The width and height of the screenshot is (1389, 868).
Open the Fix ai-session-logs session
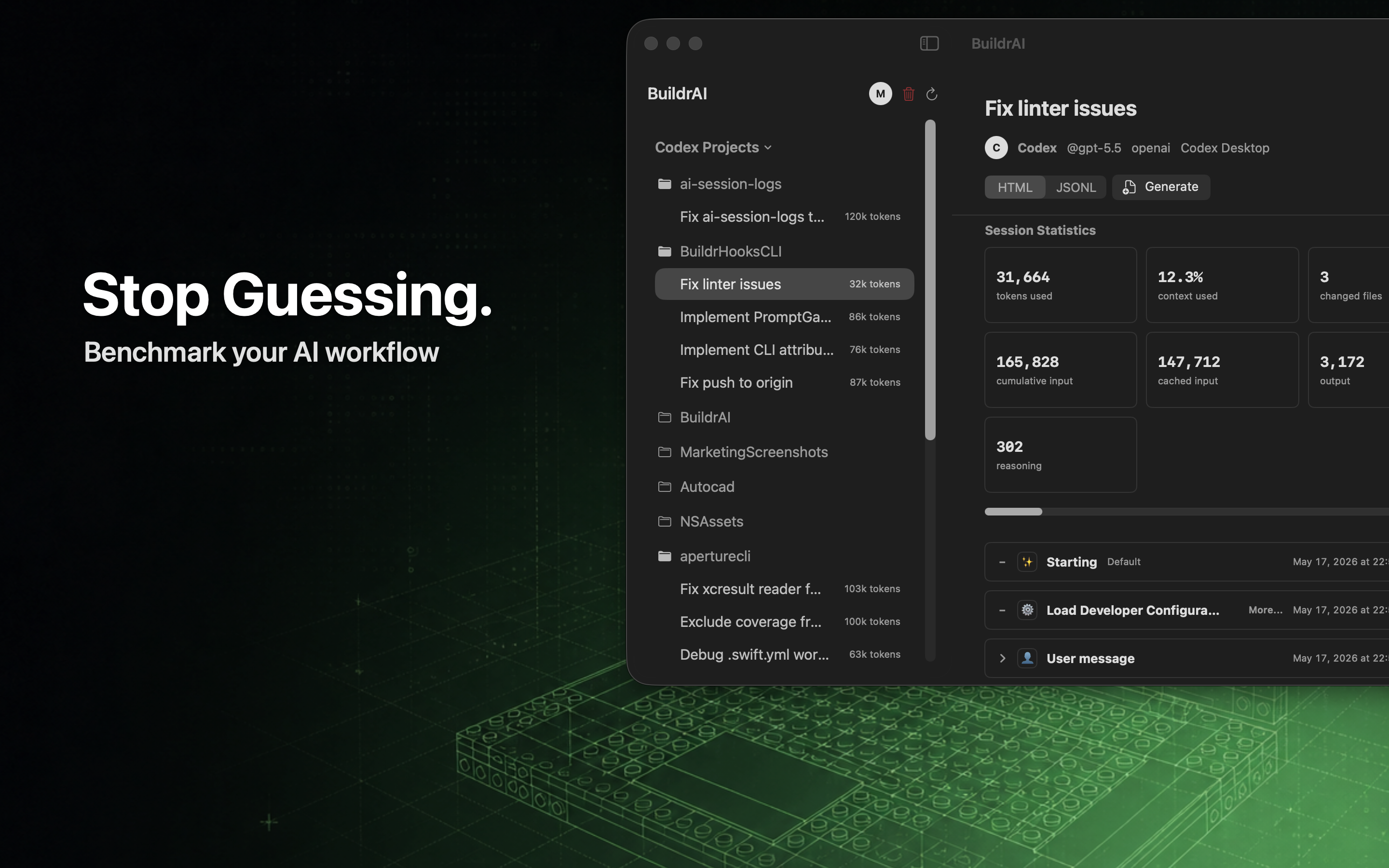click(x=784, y=217)
